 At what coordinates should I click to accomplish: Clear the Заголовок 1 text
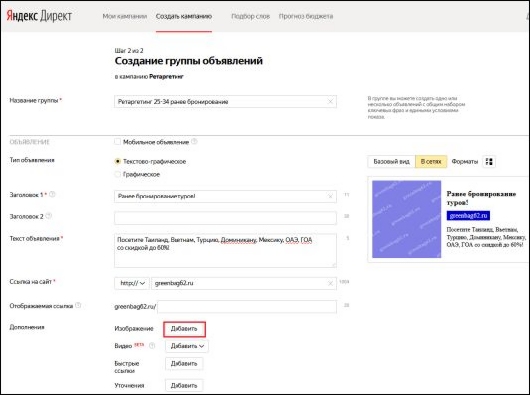click(330, 196)
